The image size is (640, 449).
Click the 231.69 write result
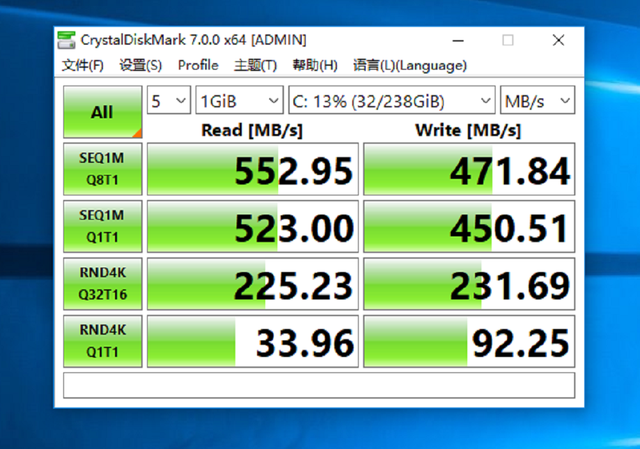469,284
